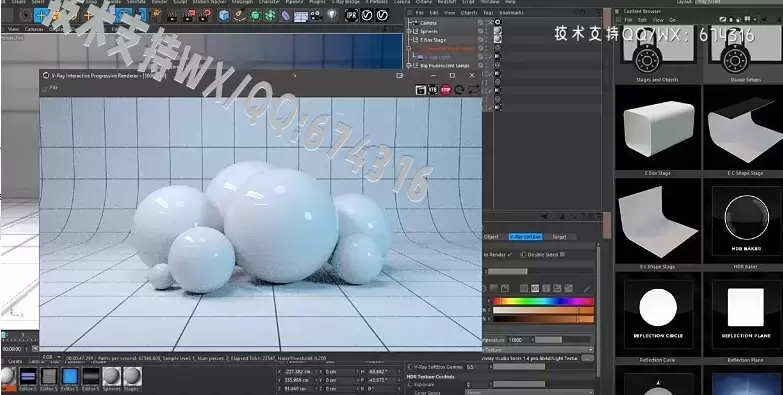Select Big Fluorescent Lamps object

pos(445,65)
